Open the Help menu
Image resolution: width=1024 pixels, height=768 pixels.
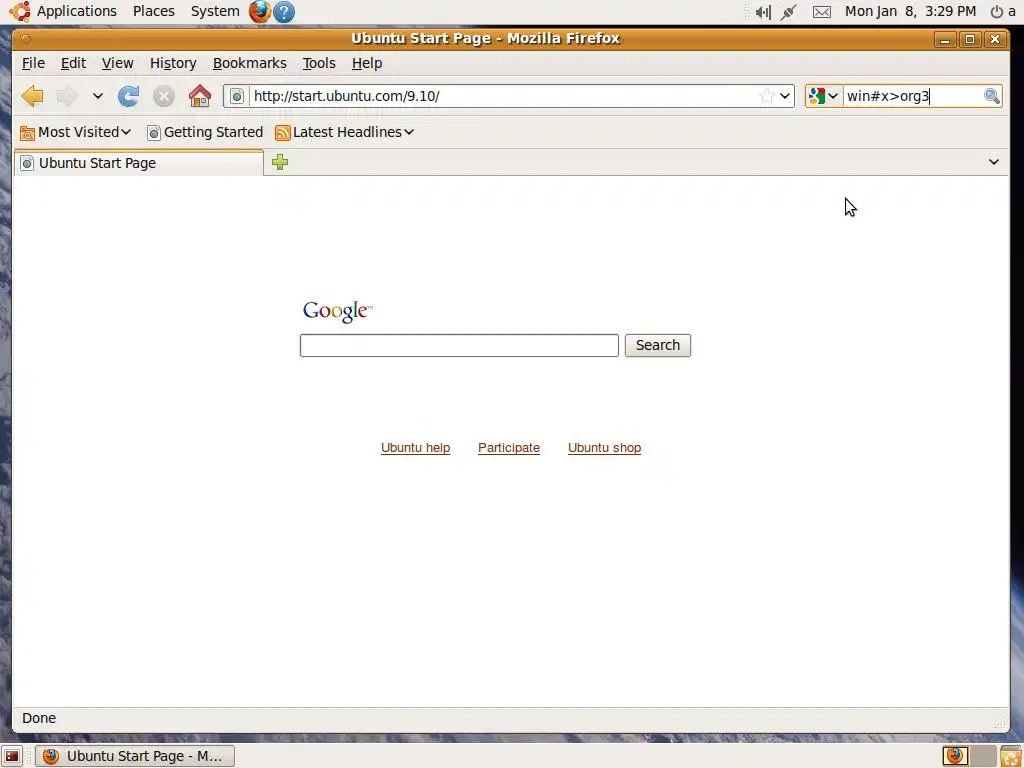pos(367,63)
